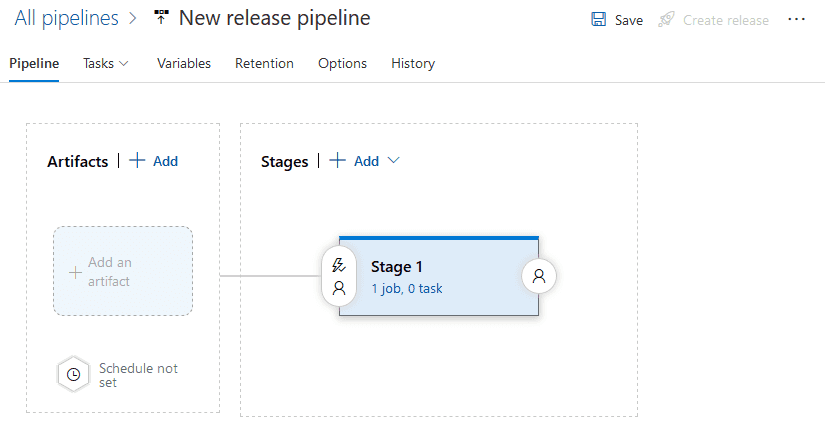Viewport: 825px width, 448px height.
Task: Click the 'Add an artifact' placeholder box
Action: coord(122,272)
